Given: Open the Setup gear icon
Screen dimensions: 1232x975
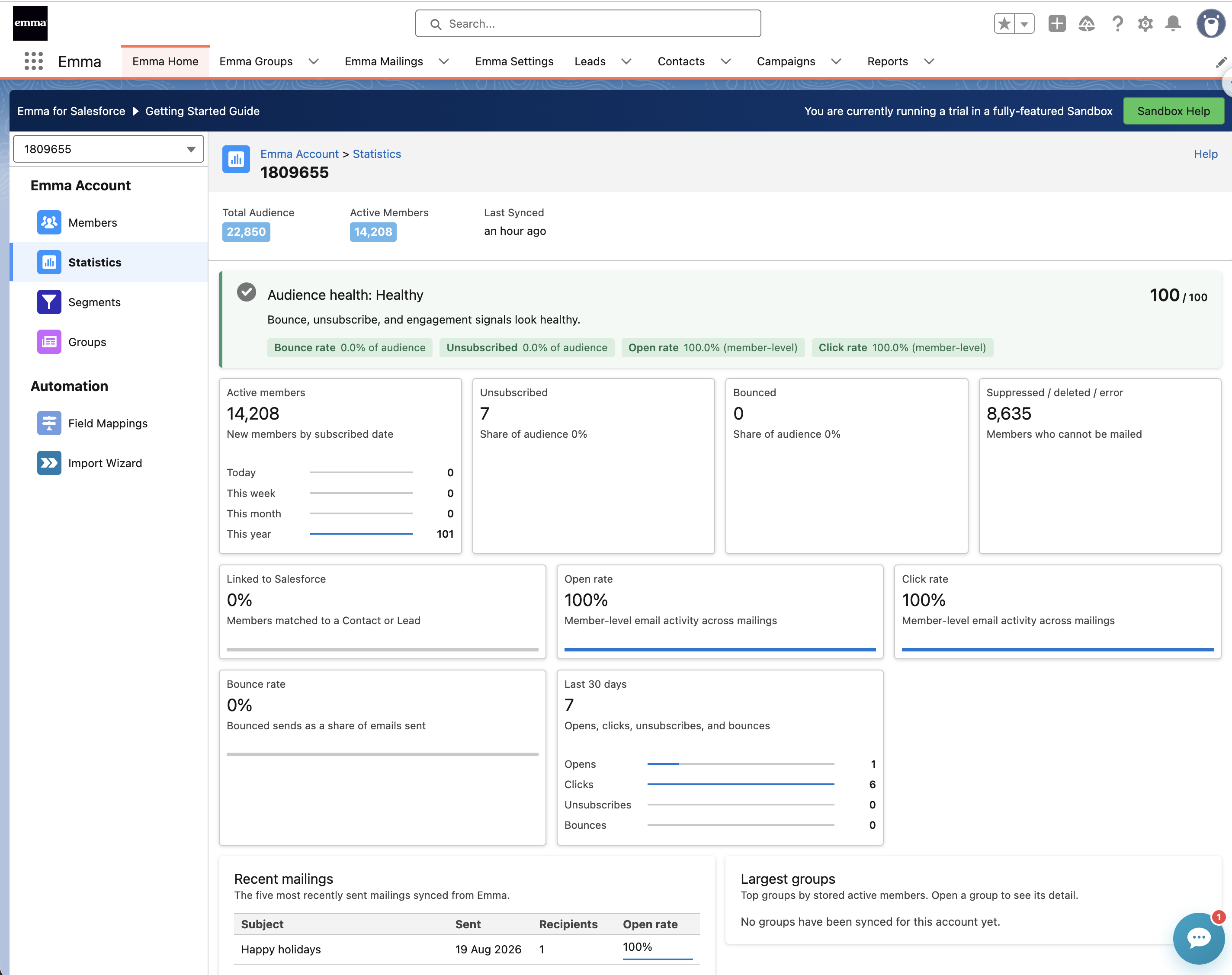Looking at the screenshot, I should pos(1145,23).
